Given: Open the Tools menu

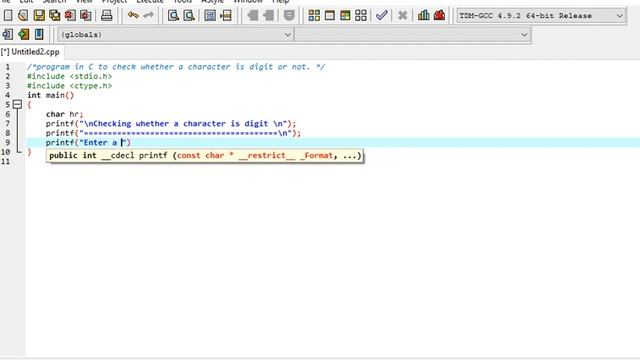Looking at the screenshot, I should (x=182, y=1).
